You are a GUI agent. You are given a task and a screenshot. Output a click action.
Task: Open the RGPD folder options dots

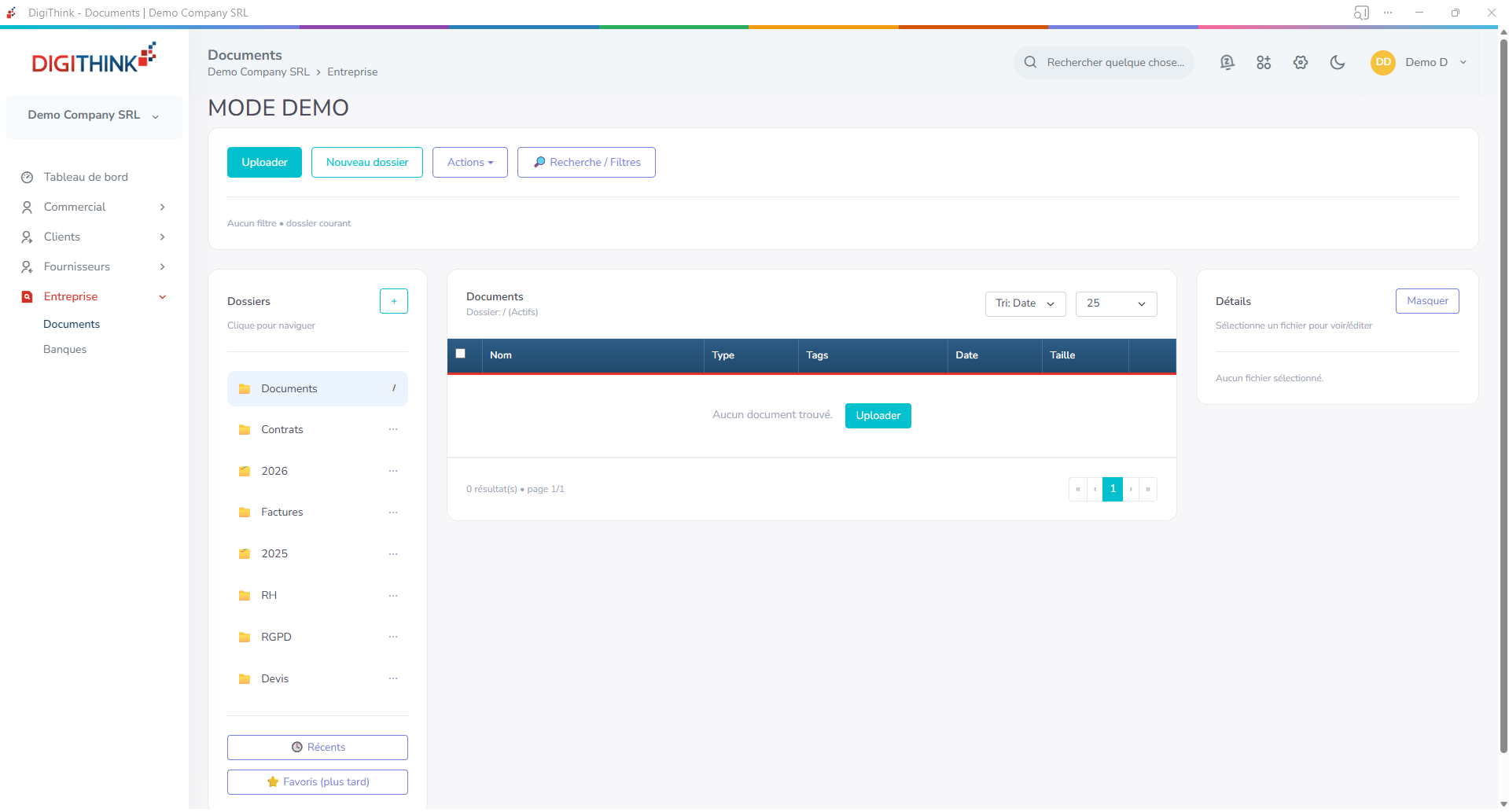click(393, 637)
